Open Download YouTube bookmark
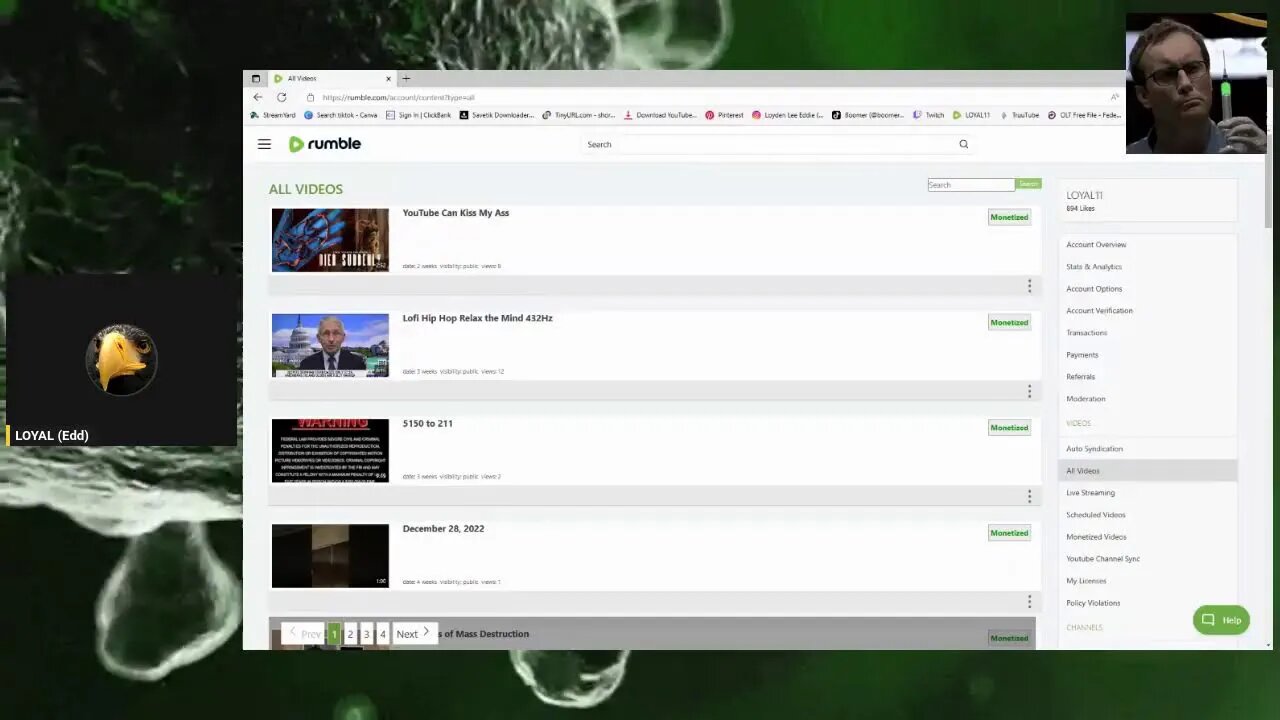Screen dimensions: 1280x720 click(660, 115)
